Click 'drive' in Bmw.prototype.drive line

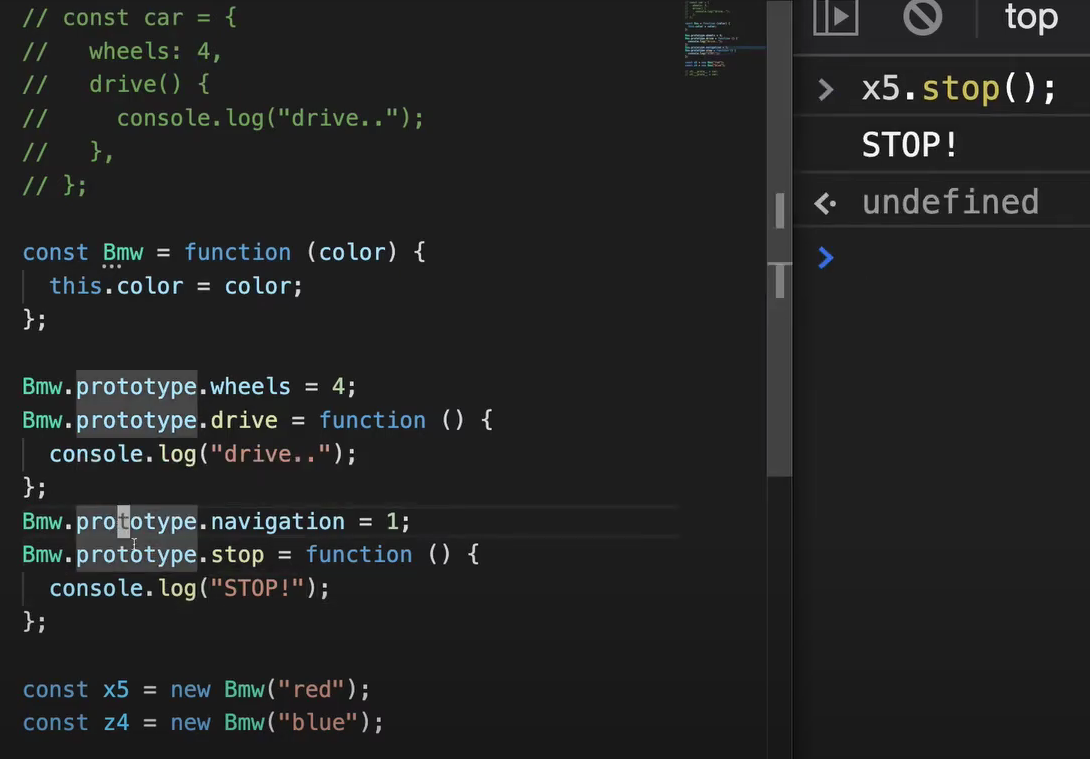[x=243, y=421]
